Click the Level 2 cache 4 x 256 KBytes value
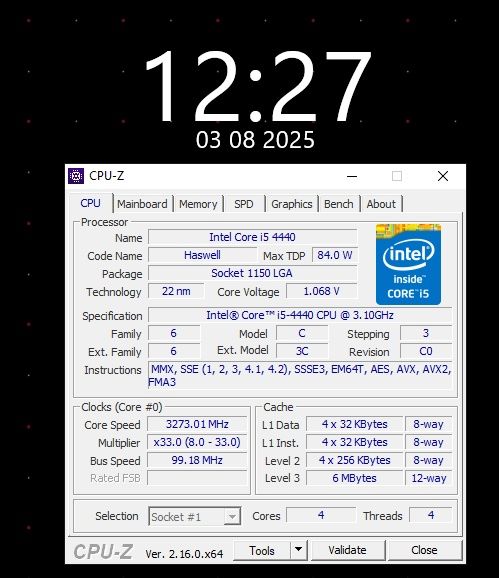The height and width of the screenshot is (578, 499). click(x=354, y=460)
